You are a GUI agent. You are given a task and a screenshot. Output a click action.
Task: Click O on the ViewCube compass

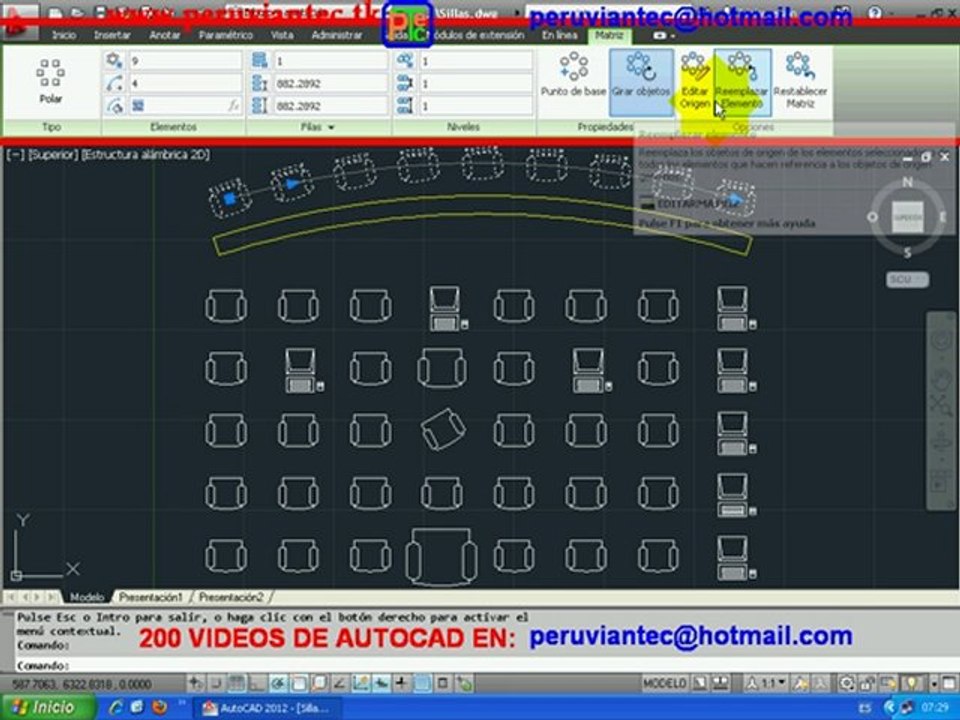872,217
